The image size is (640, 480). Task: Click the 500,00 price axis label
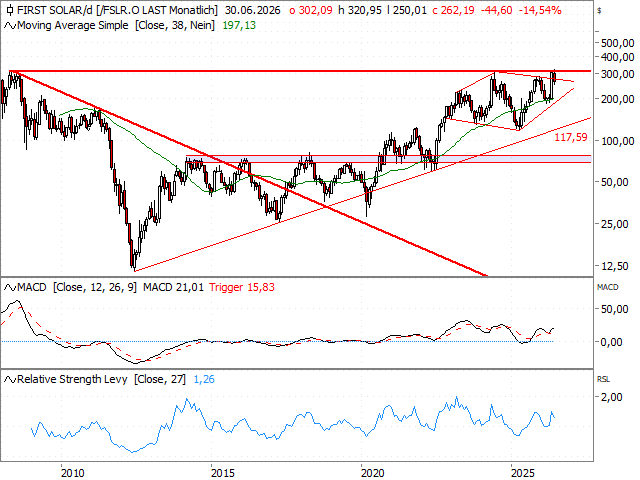(x=618, y=43)
